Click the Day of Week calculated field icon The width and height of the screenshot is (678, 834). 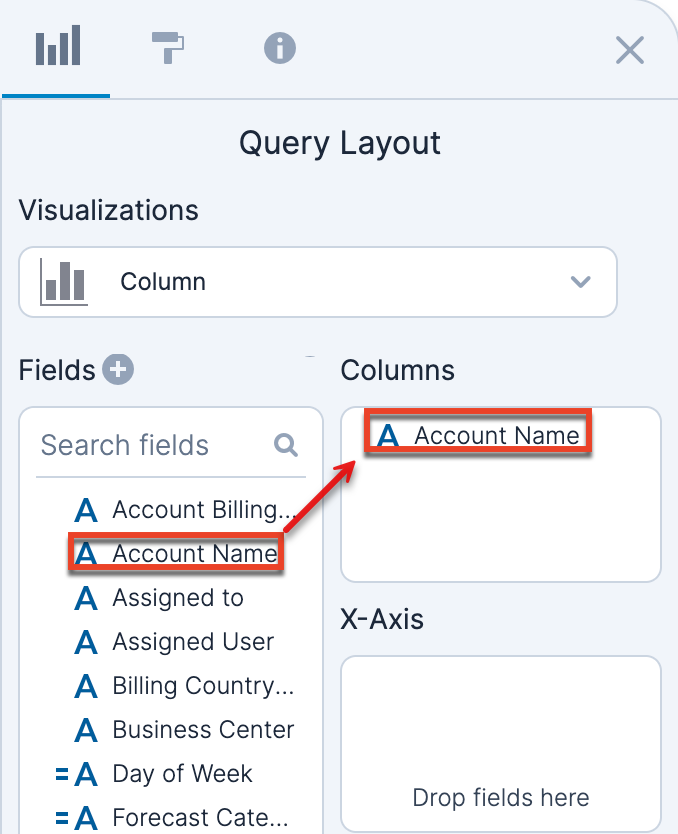click(76, 774)
